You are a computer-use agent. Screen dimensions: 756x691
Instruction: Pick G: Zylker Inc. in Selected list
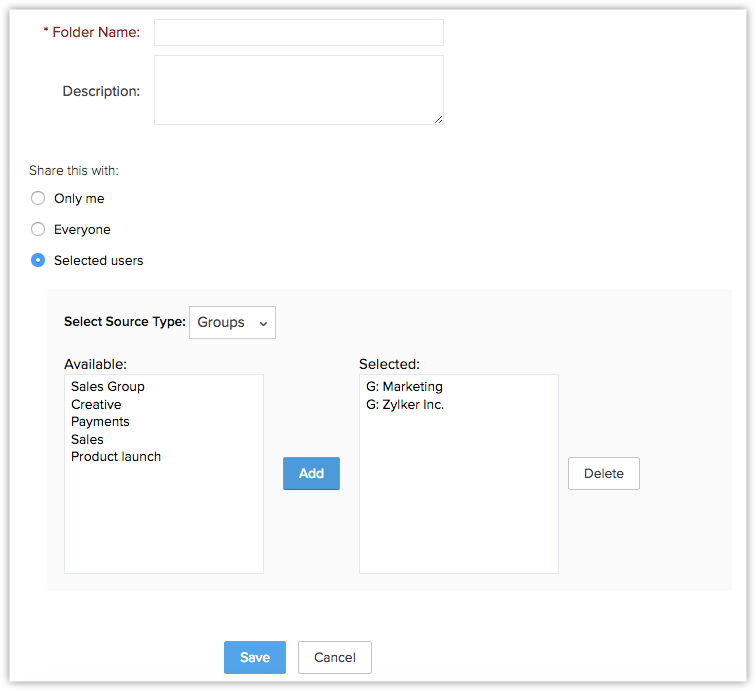click(x=405, y=404)
